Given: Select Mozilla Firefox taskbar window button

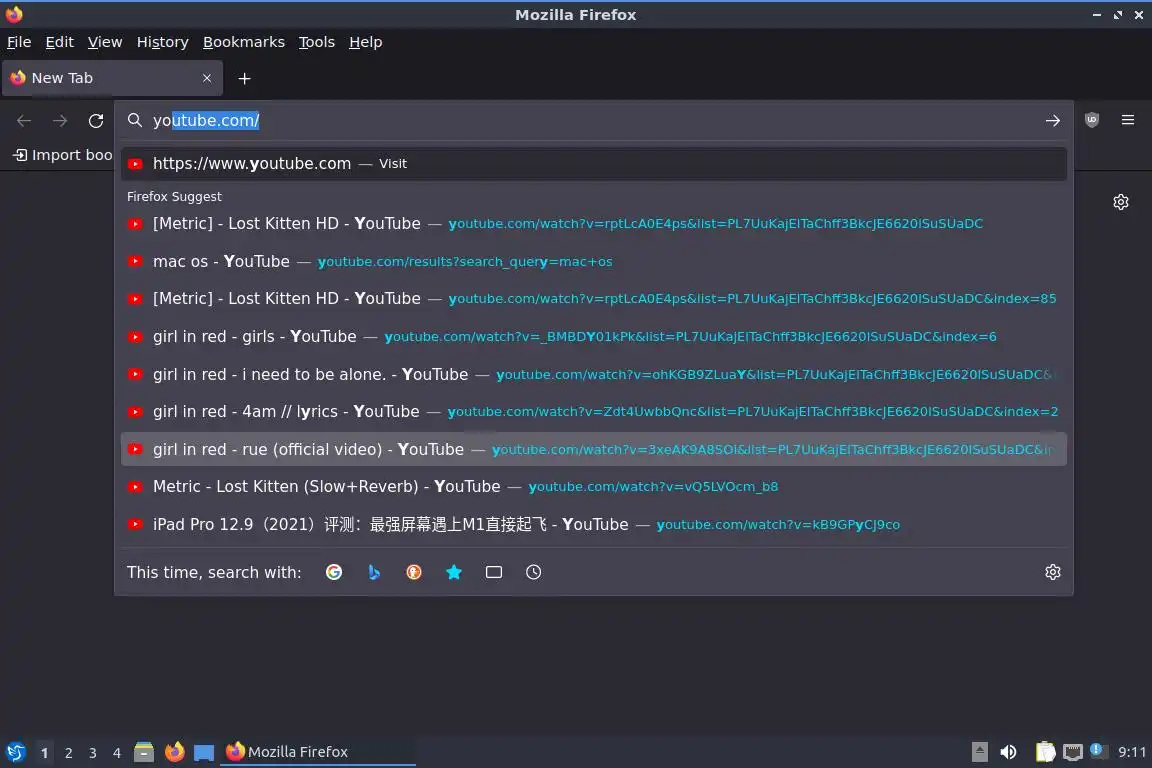Looking at the screenshot, I should click(x=317, y=752).
